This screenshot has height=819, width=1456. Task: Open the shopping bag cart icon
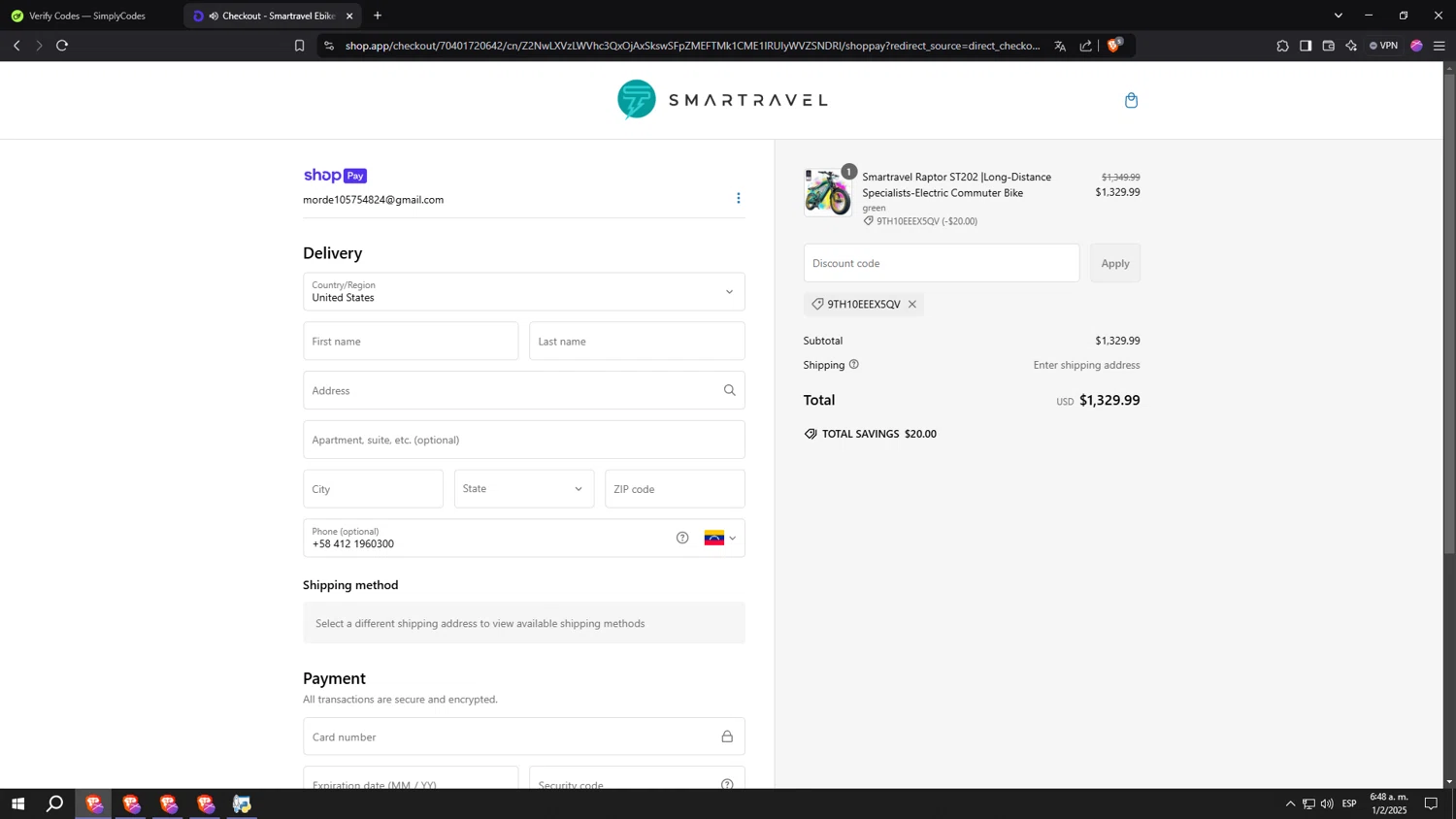tap(1131, 100)
